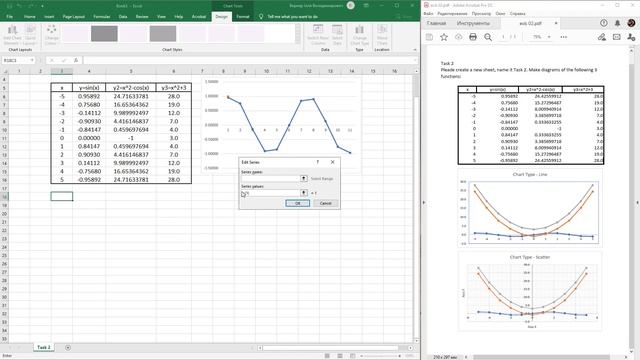Click Acrobat sign document pen icon
The height and width of the screenshot is (360, 640).
pos(602,37)
